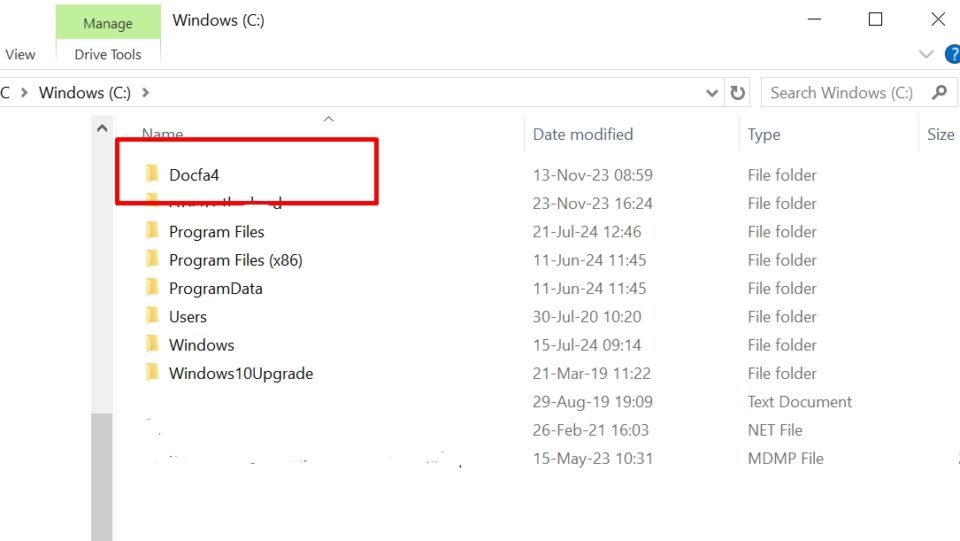Image resolution: width=960 pixels, height=541 pixels.
Task: Click the search magnifier icon
Action: click(939, 93)
